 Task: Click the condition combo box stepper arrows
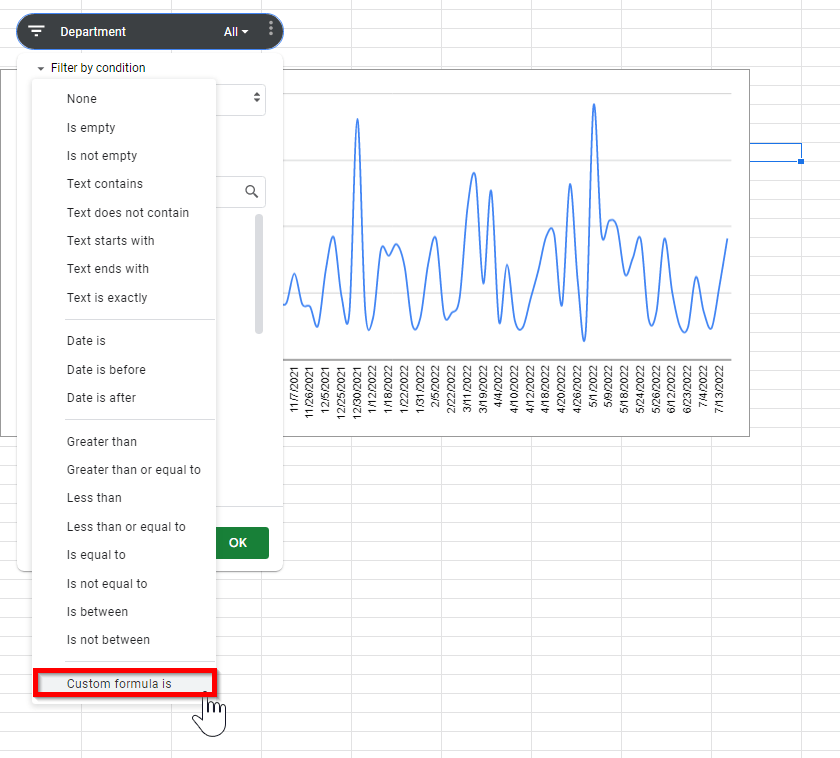point(255,99)
